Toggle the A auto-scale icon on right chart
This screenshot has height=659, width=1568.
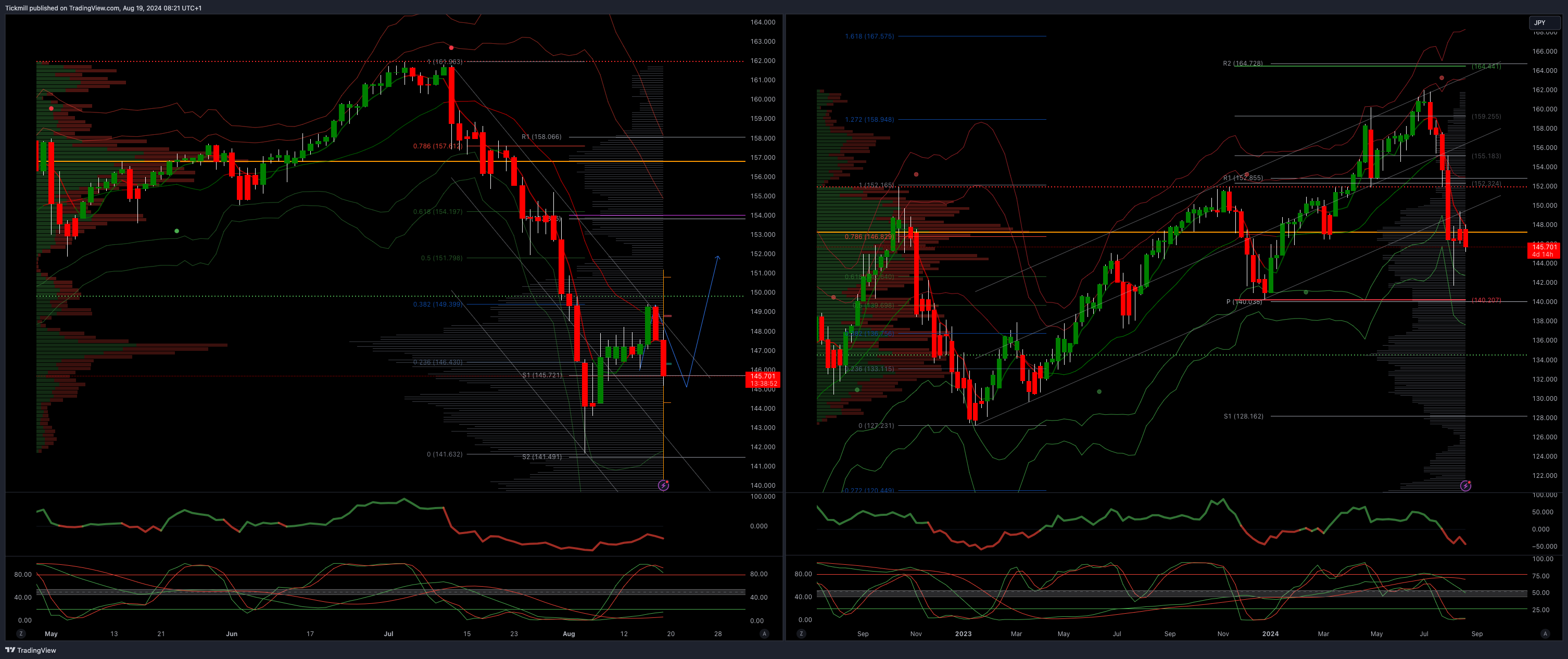click(1545, 633)
